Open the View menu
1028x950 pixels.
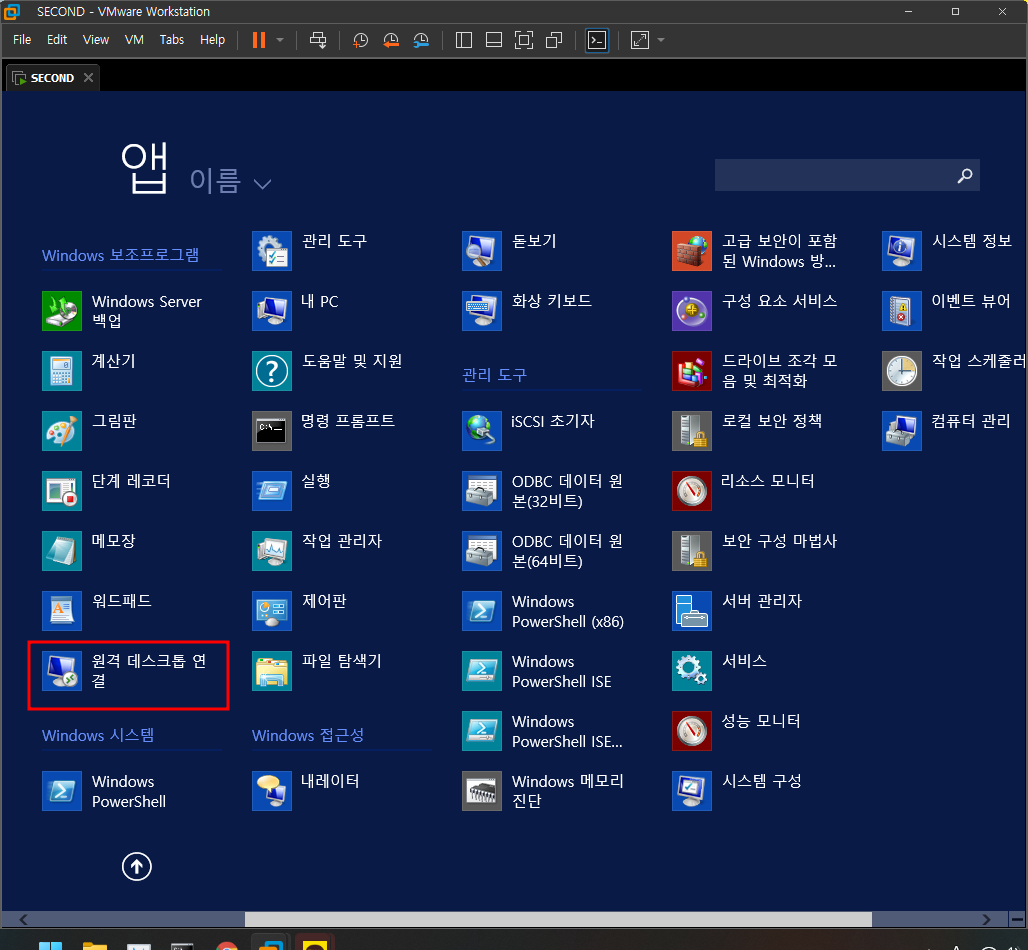pyautogui.click(x=96, y=40)
